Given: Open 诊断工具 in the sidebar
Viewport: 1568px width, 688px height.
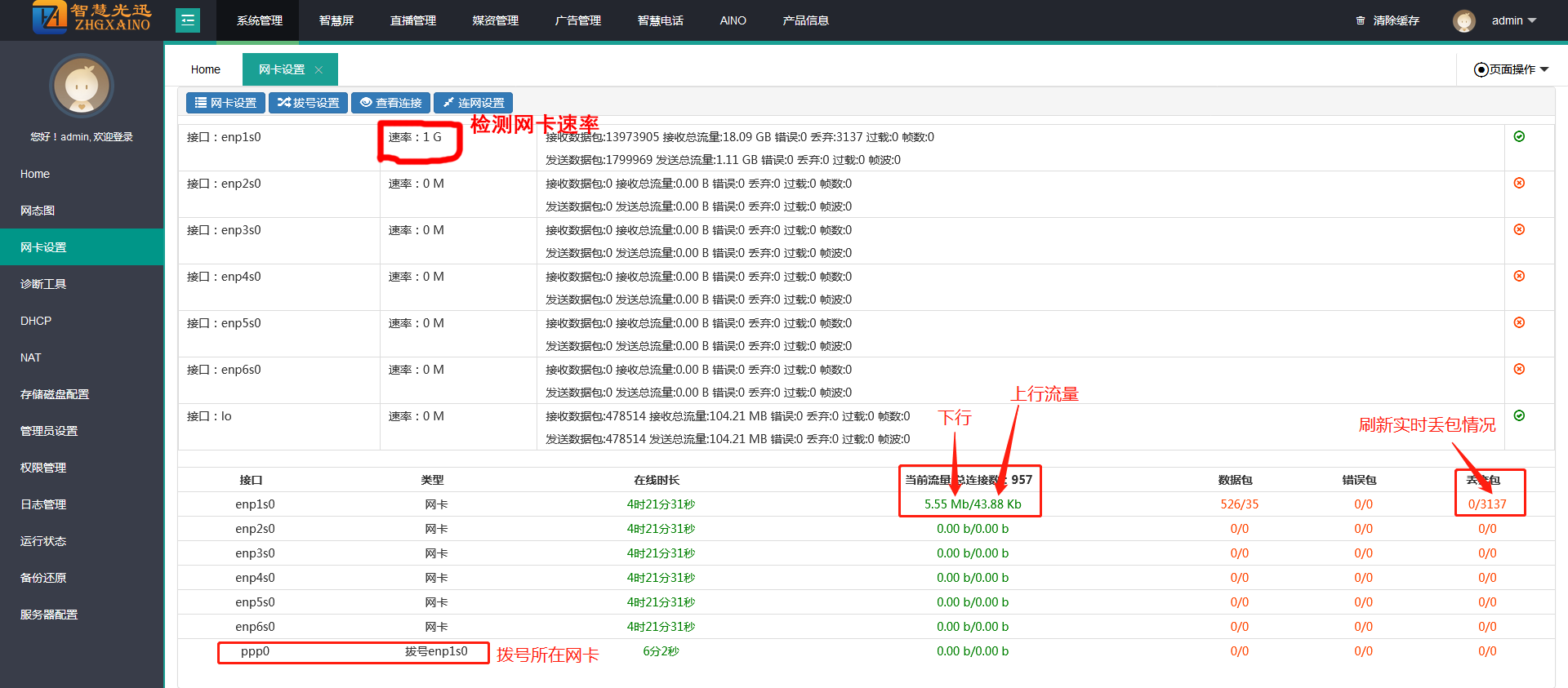Looking at the screenshot, I should [43, 284].
